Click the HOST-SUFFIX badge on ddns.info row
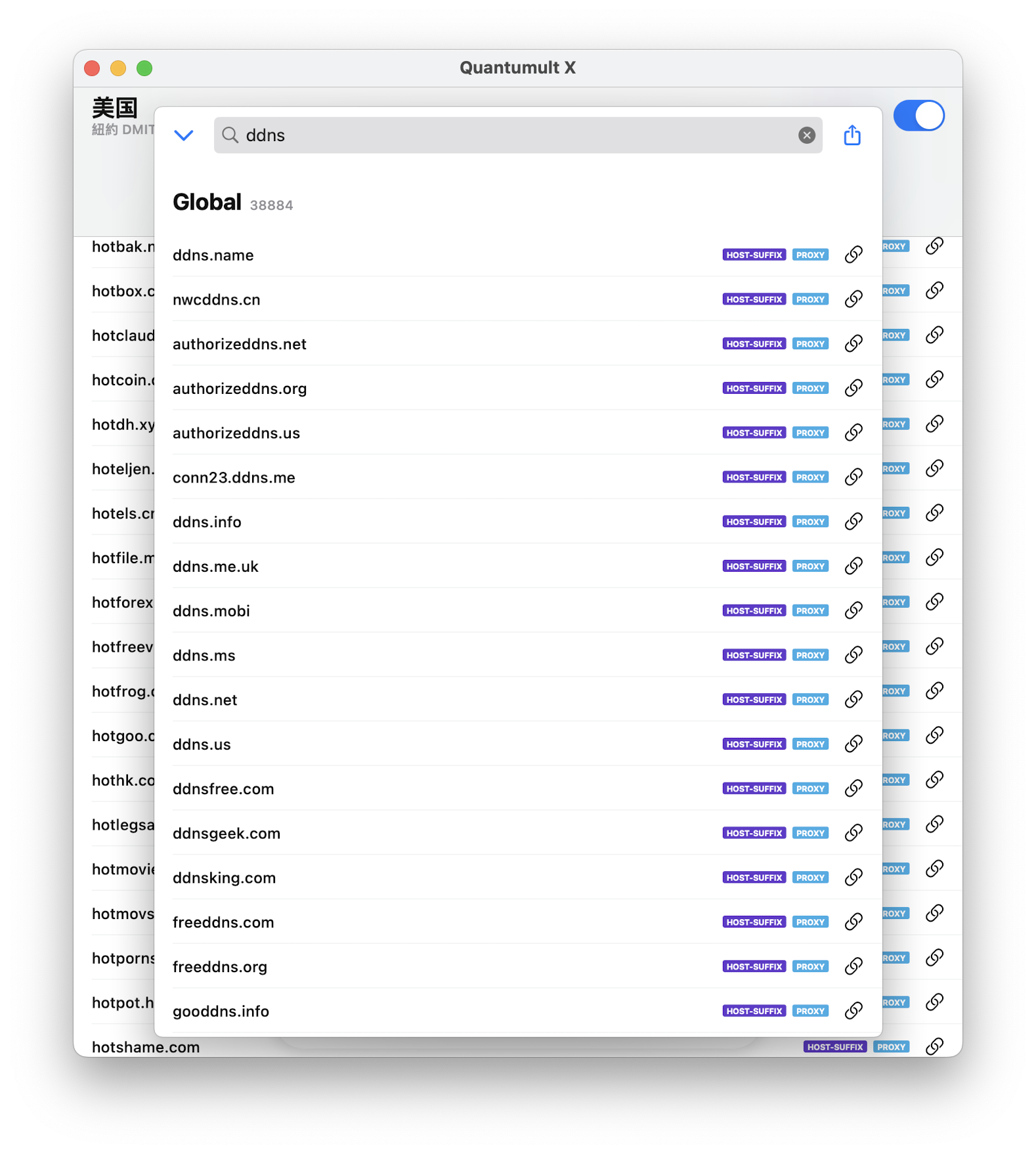 coord(754,521)
